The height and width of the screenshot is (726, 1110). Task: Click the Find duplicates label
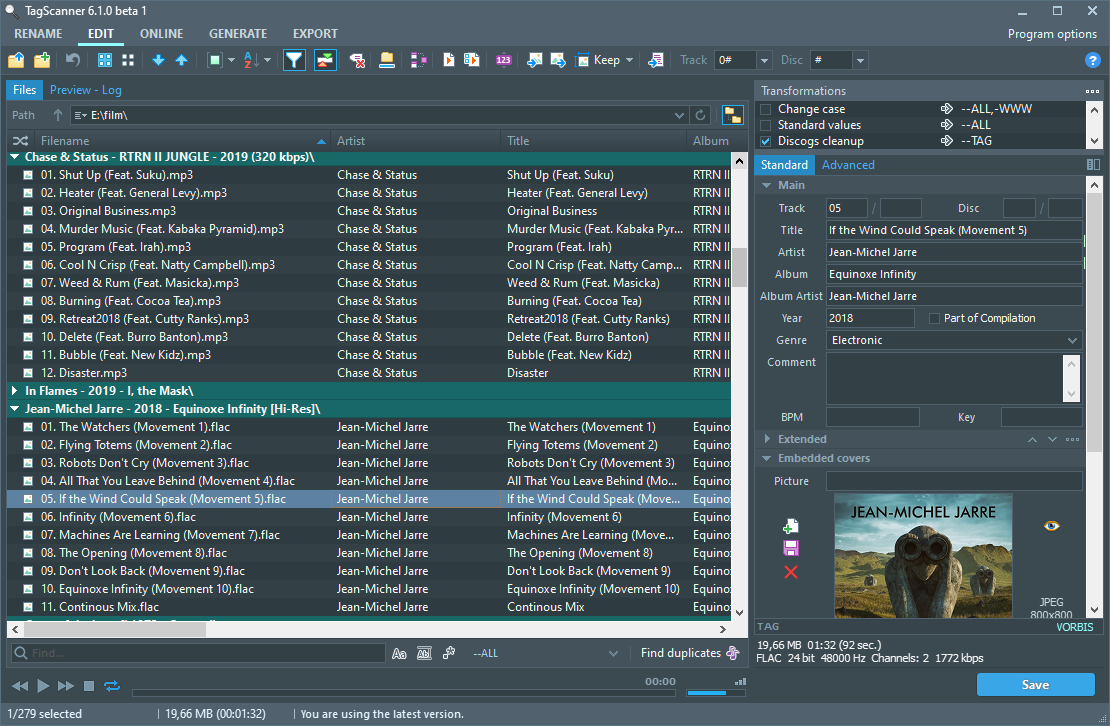click(x=680, y=652)
